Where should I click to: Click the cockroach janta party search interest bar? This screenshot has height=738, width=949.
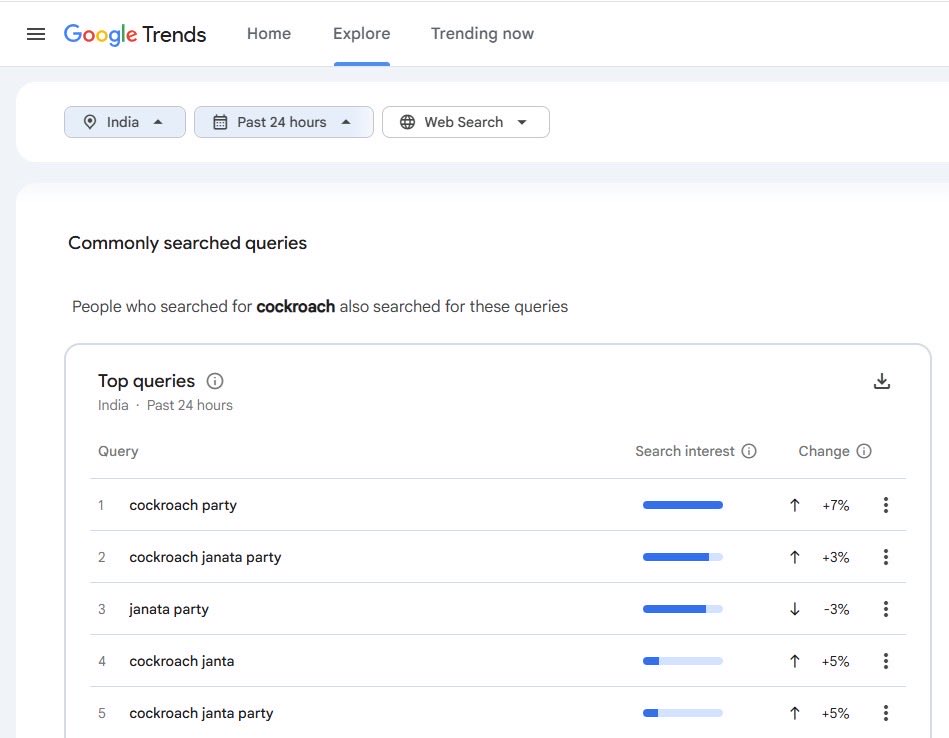[x=683, y=713]
